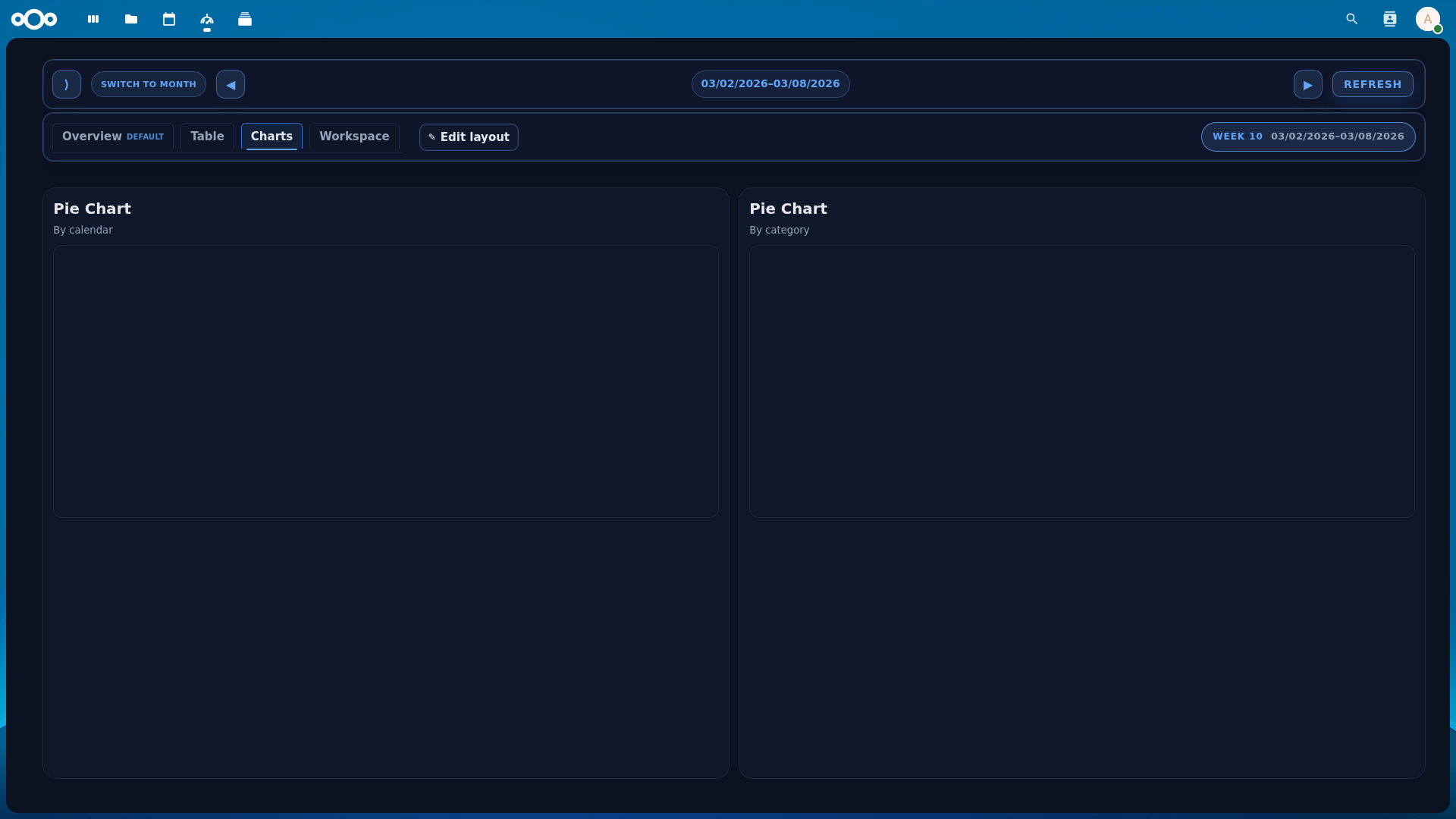
Task: Select the gauge-style time tracking app icon
Action: [207, 19]
